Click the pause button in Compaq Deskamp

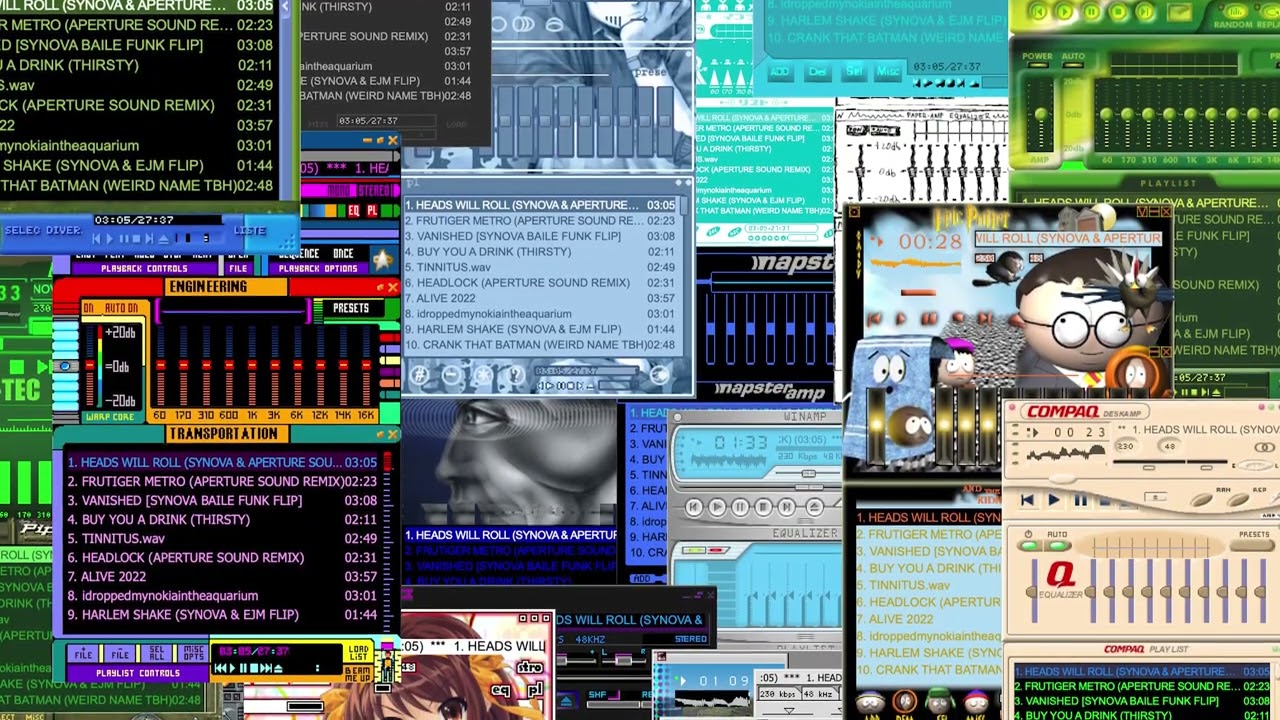[x=1080, y=500]
